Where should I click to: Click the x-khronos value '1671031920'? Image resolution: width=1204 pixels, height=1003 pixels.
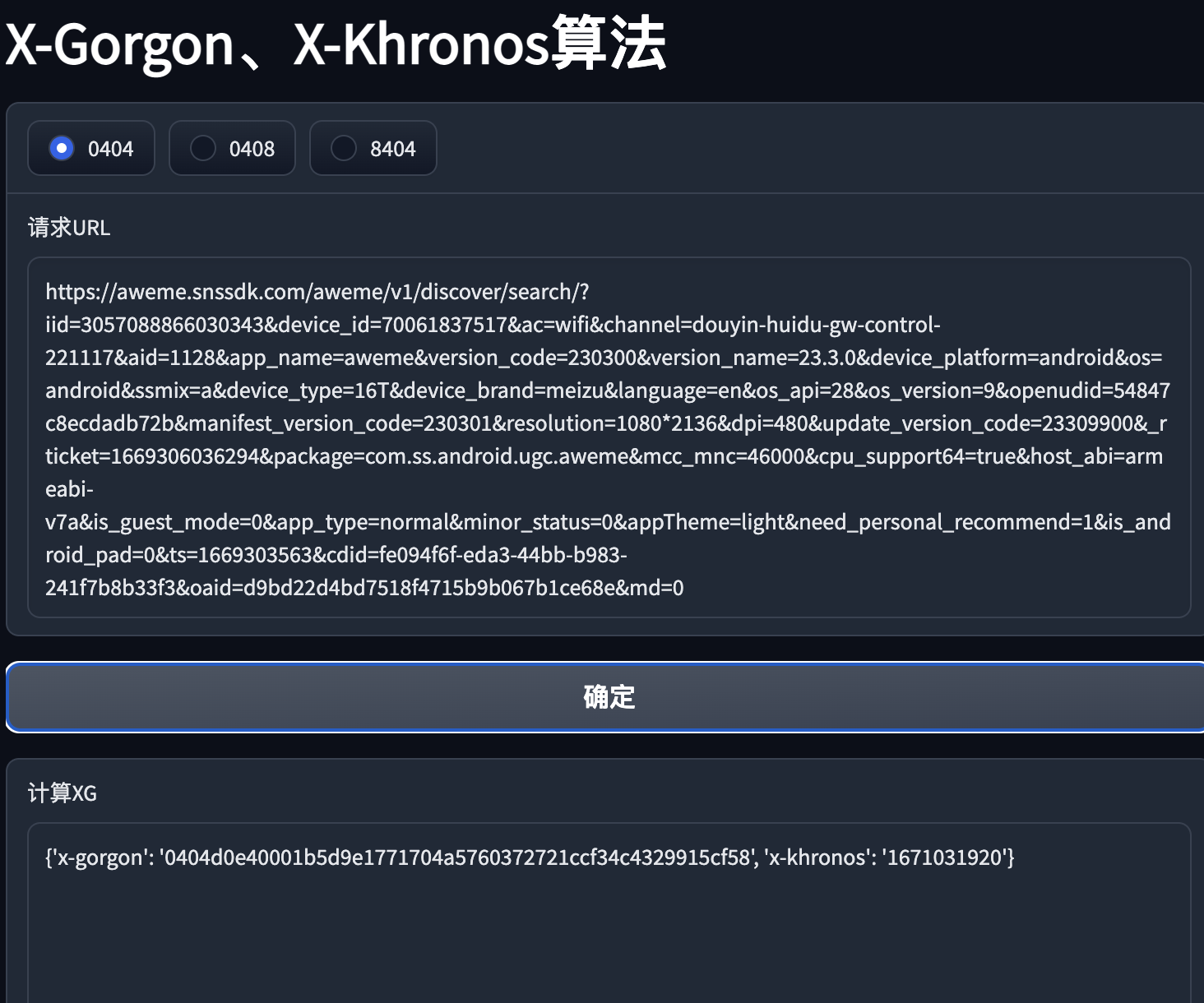click(x=945, y=857)
